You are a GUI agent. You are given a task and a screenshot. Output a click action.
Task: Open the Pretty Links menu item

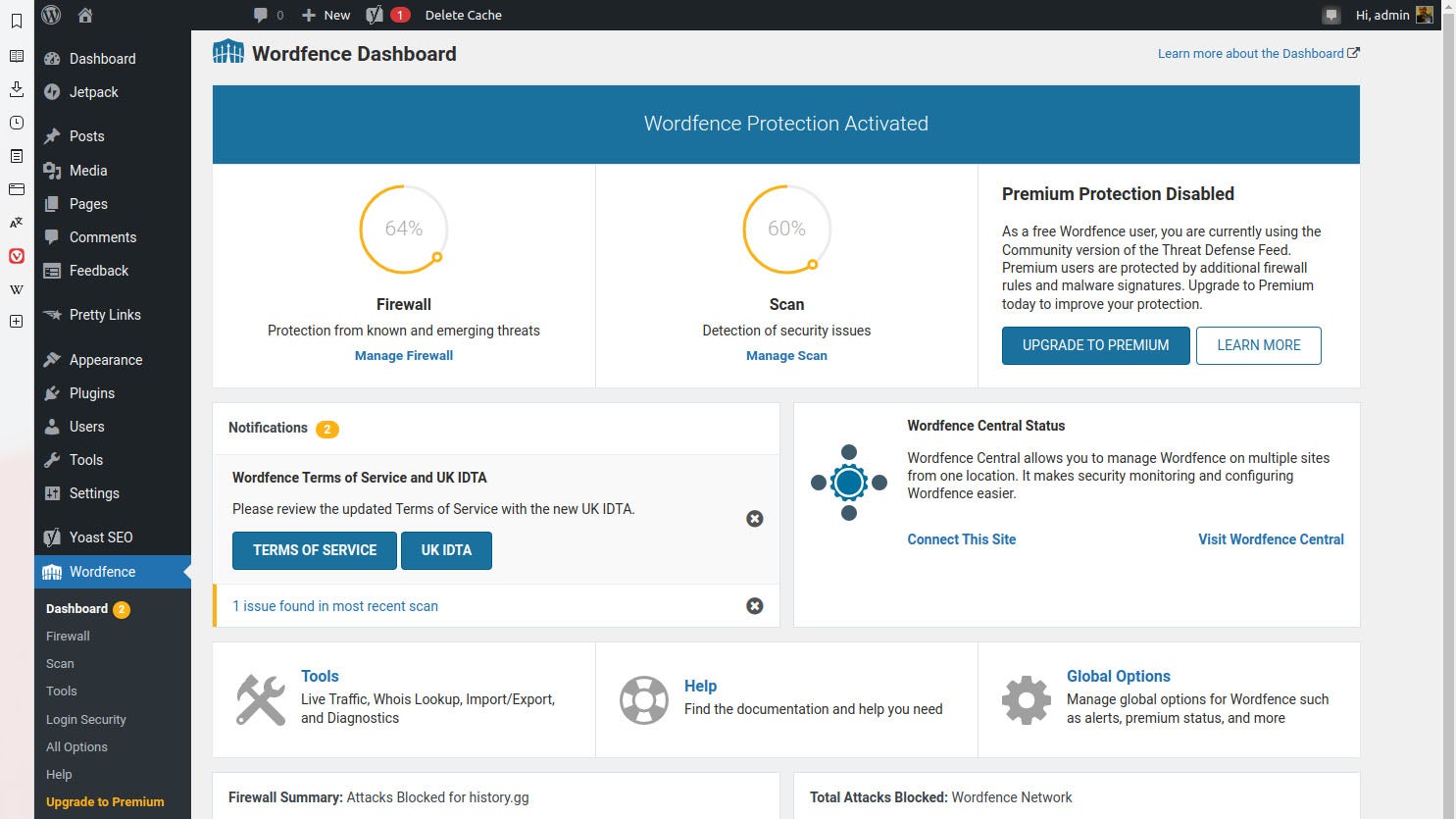pyautogui.click(x=113, y=315)
